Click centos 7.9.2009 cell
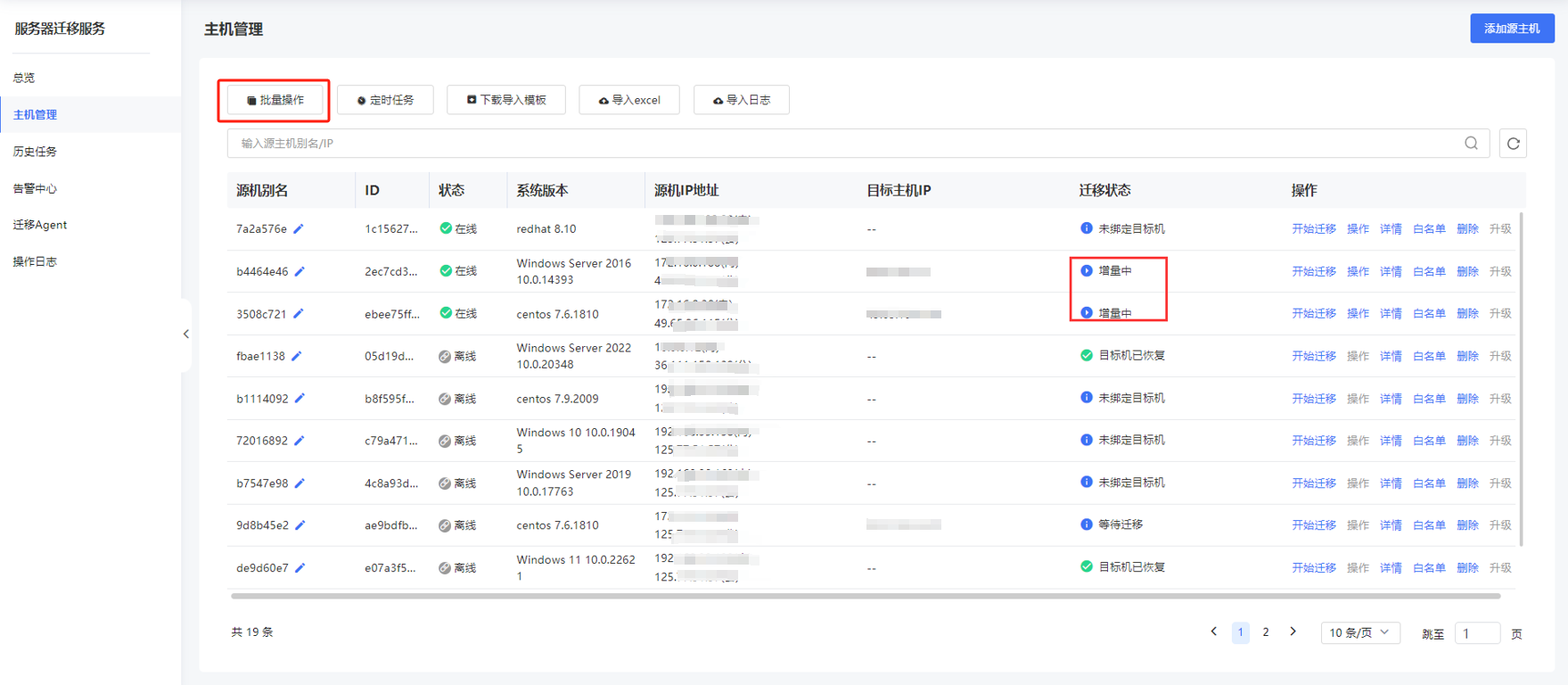1568x685 pixels. tap(558, 399)
